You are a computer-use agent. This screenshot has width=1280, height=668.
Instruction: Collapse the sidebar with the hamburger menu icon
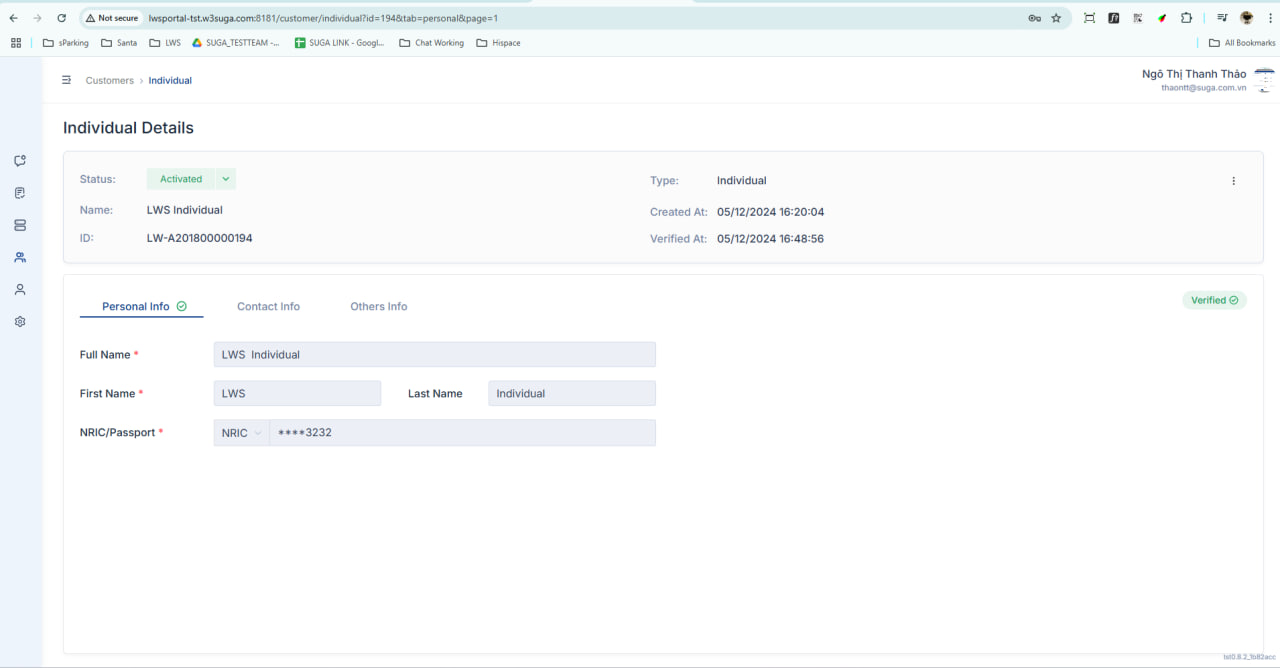(x=66, y=80)
